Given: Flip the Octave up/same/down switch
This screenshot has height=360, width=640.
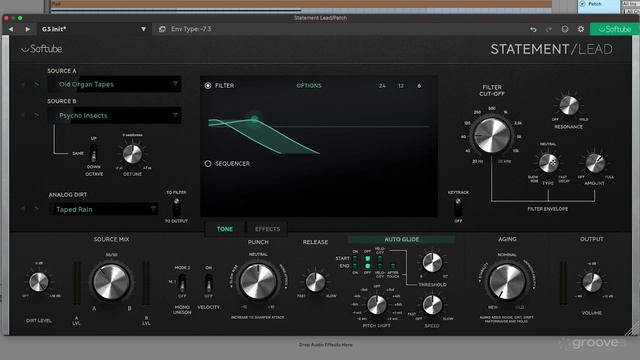Looking at the screenshot, I should (93, 153).
